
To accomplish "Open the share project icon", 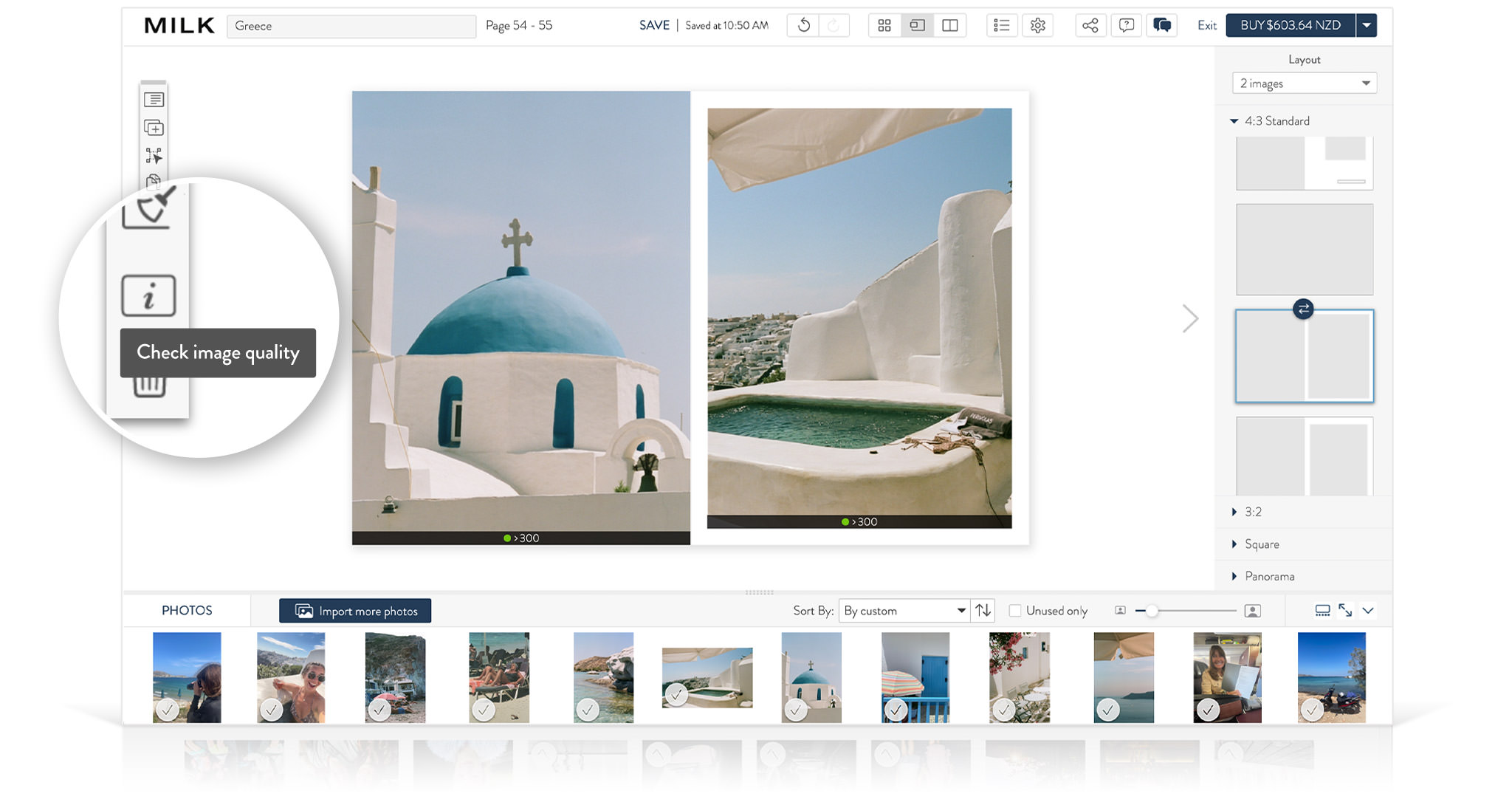I will point(1090,26).
